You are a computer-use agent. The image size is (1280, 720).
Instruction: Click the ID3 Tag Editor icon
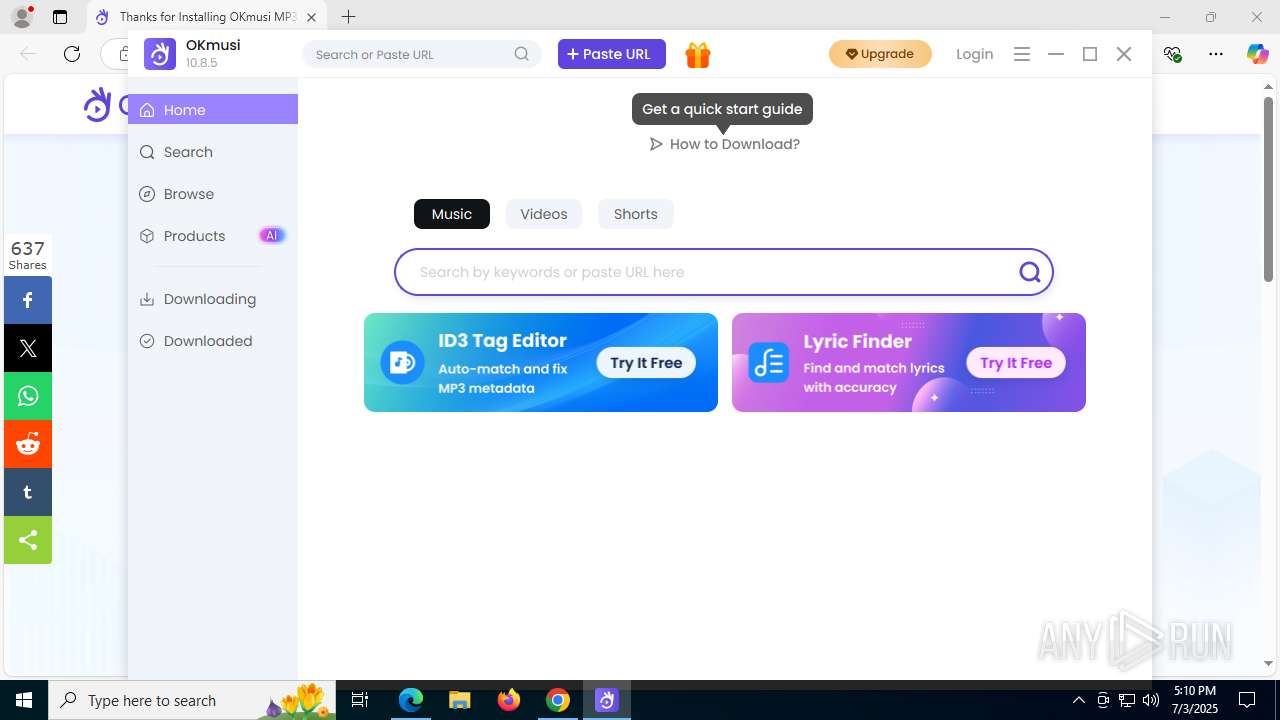pos(402,362)
